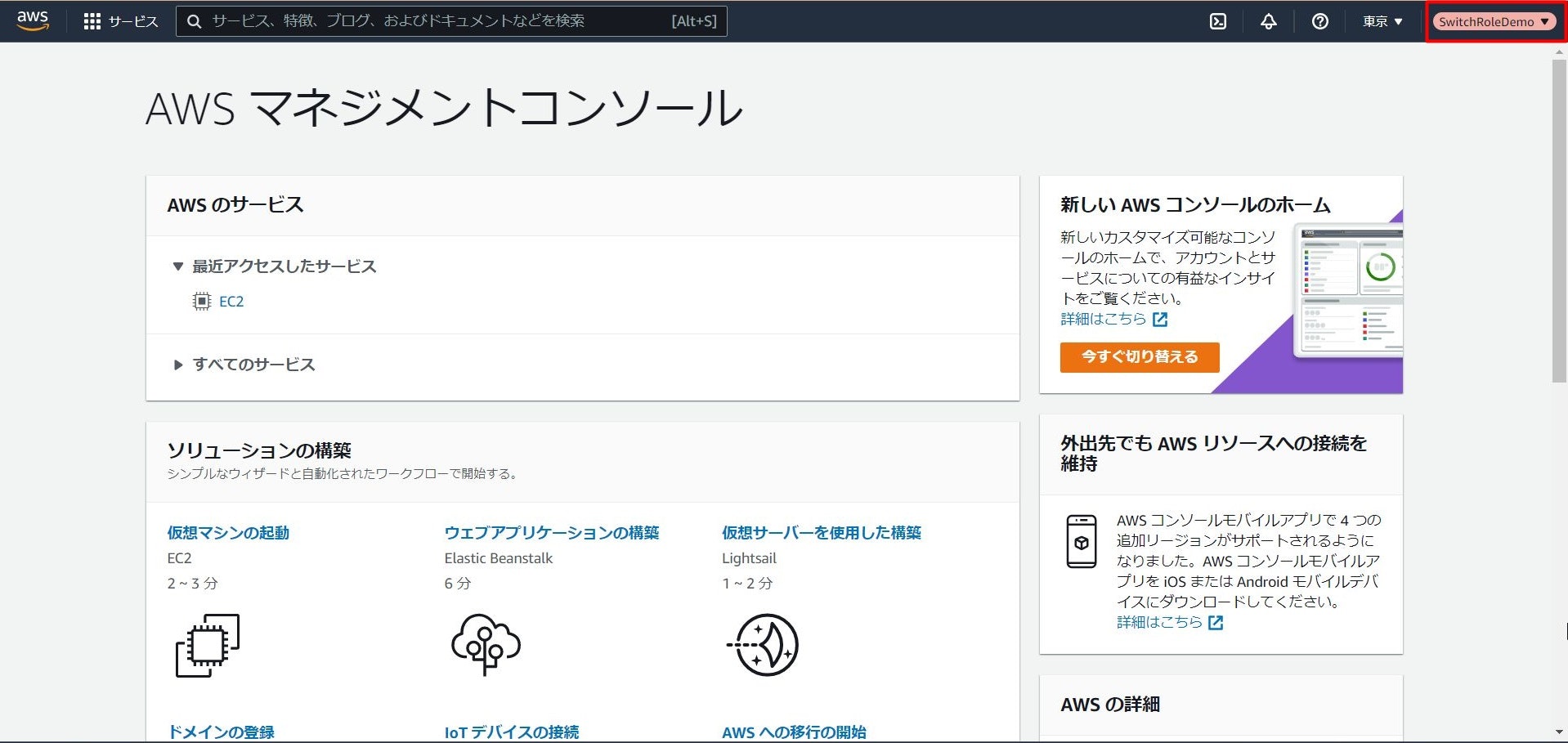This screenshot has height=743, width=1568.
Task: Open the EC2 recent service link
Action: tap(231, 302)
